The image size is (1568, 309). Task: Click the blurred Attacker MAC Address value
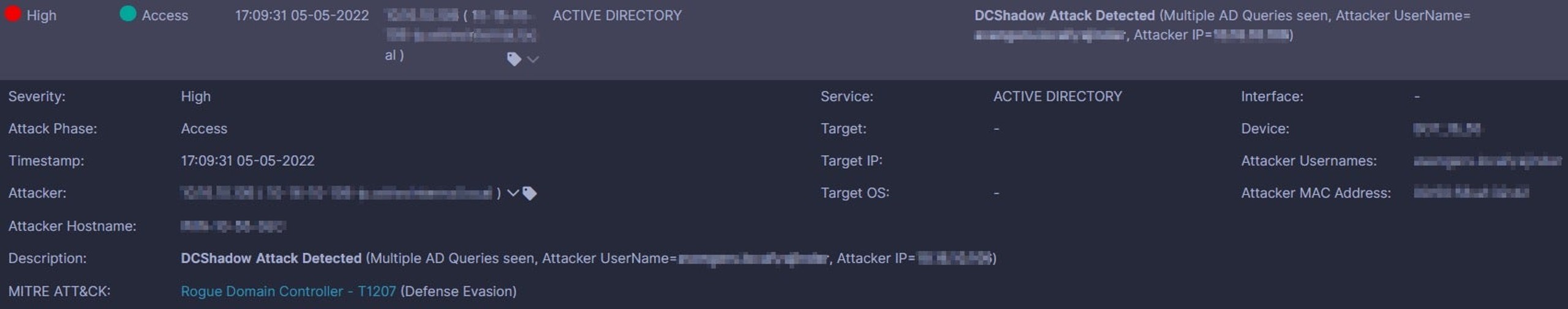[x=1471, y=193]
